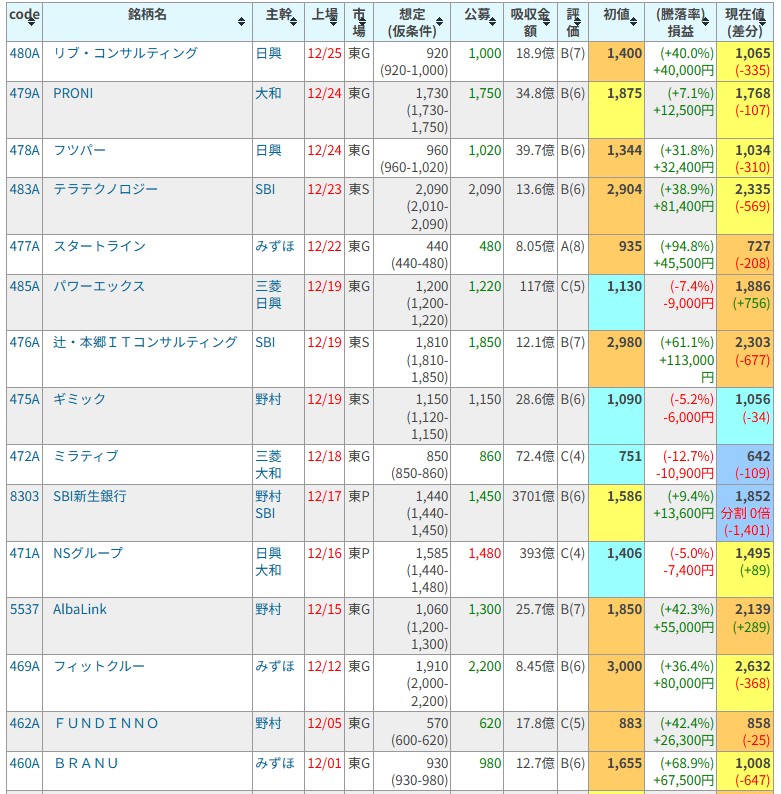Open ＦＵＮＤＩＮＮＯ company link
The height and width of the screenshot is (794, 781).
click(x=106, y=723)
